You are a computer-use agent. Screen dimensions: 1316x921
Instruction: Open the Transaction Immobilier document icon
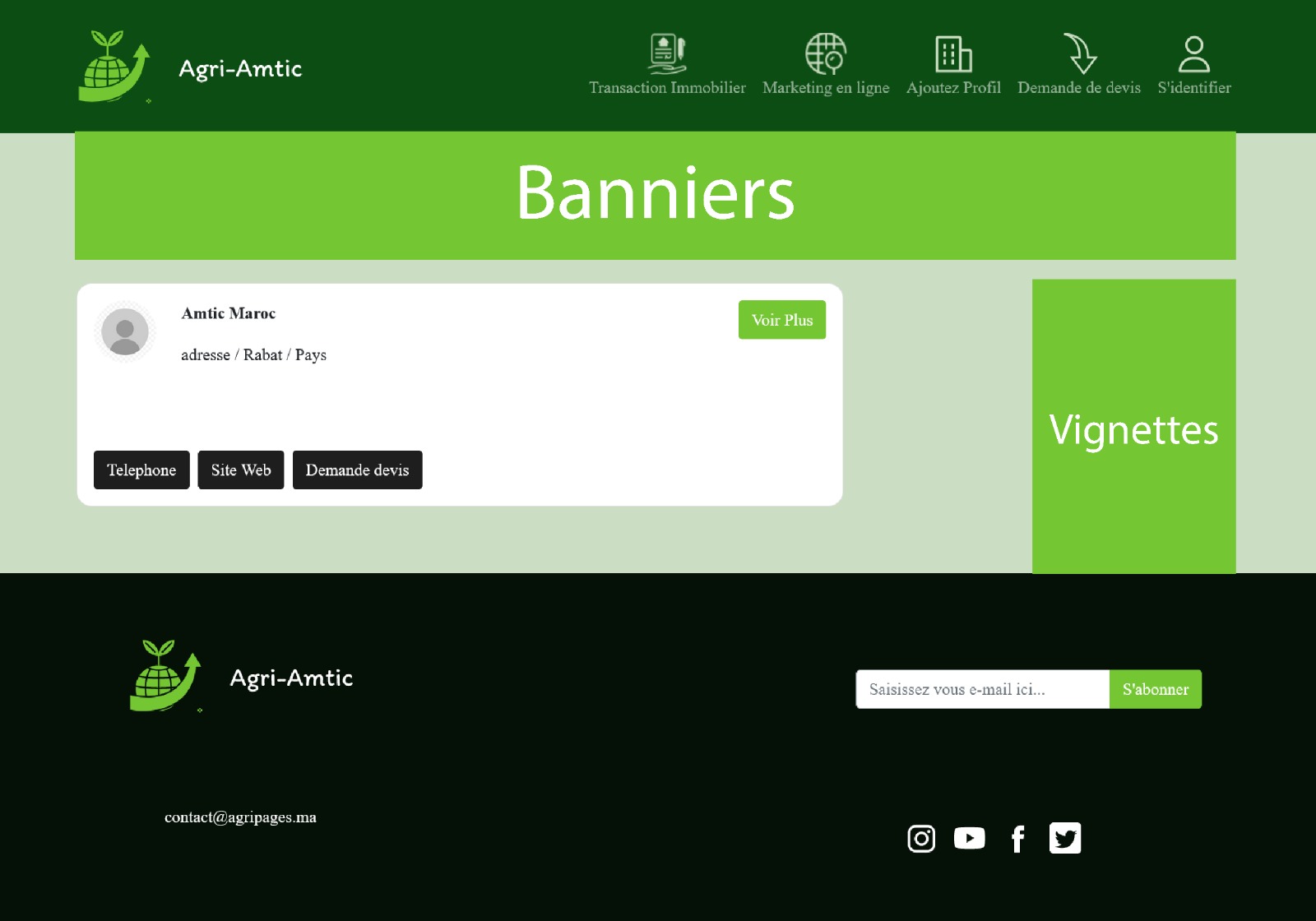pyautogui.click(x=667, y=53)
